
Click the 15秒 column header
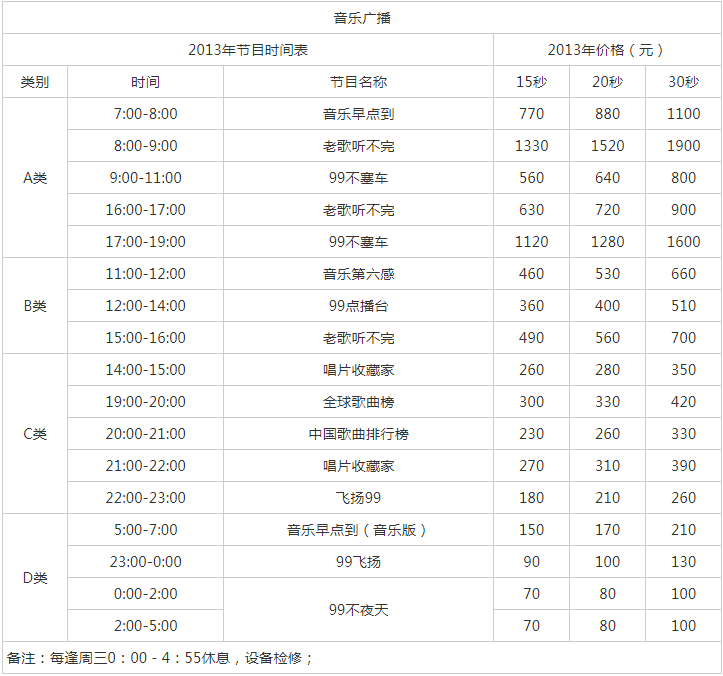(x=531, y=82)
